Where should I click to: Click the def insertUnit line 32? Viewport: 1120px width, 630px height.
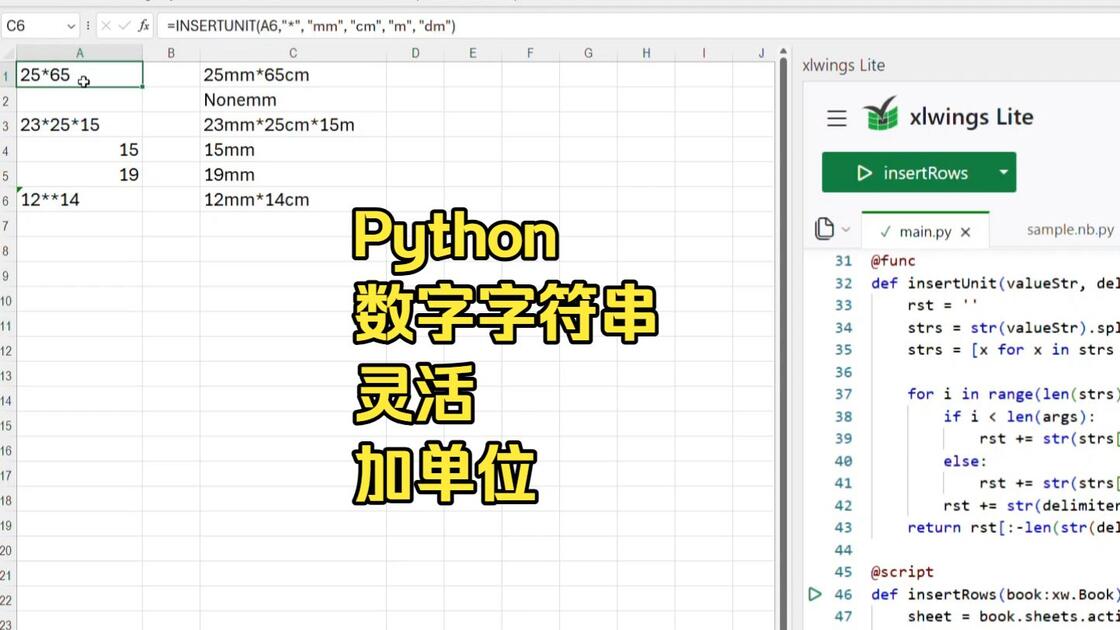pyautogui.click(x=995, y=284)
